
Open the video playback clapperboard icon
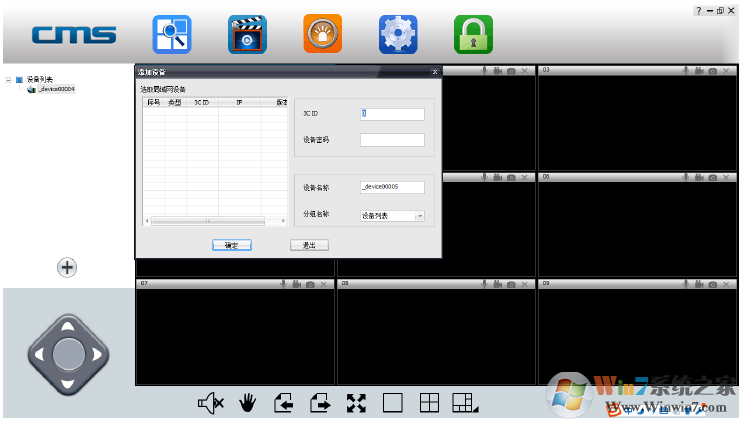click(247, 35)
